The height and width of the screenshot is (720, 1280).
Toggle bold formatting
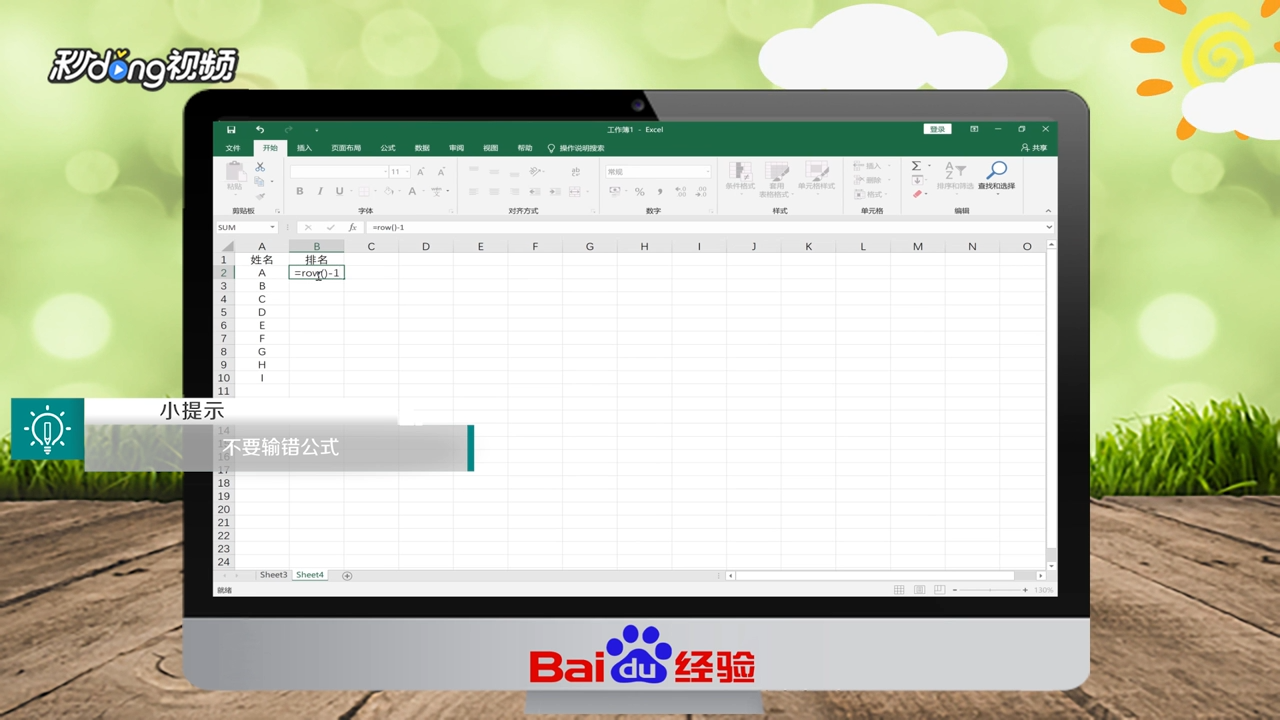click(299, 191)
